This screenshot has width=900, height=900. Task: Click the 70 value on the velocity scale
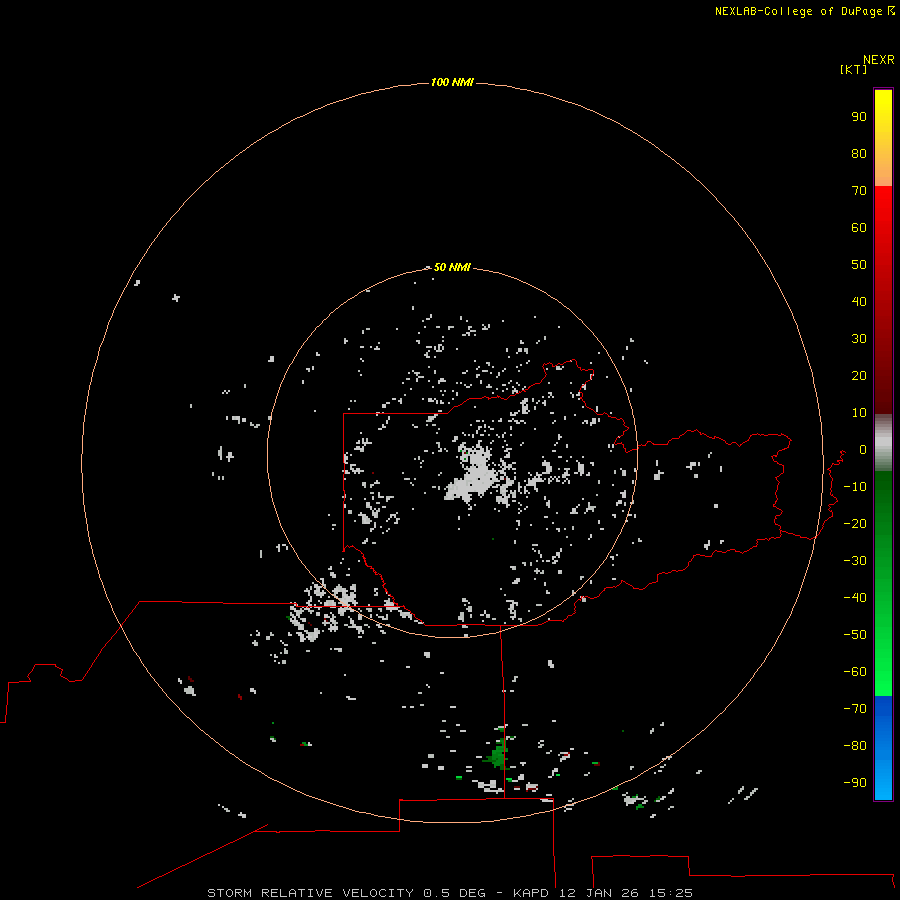(859, 191)
